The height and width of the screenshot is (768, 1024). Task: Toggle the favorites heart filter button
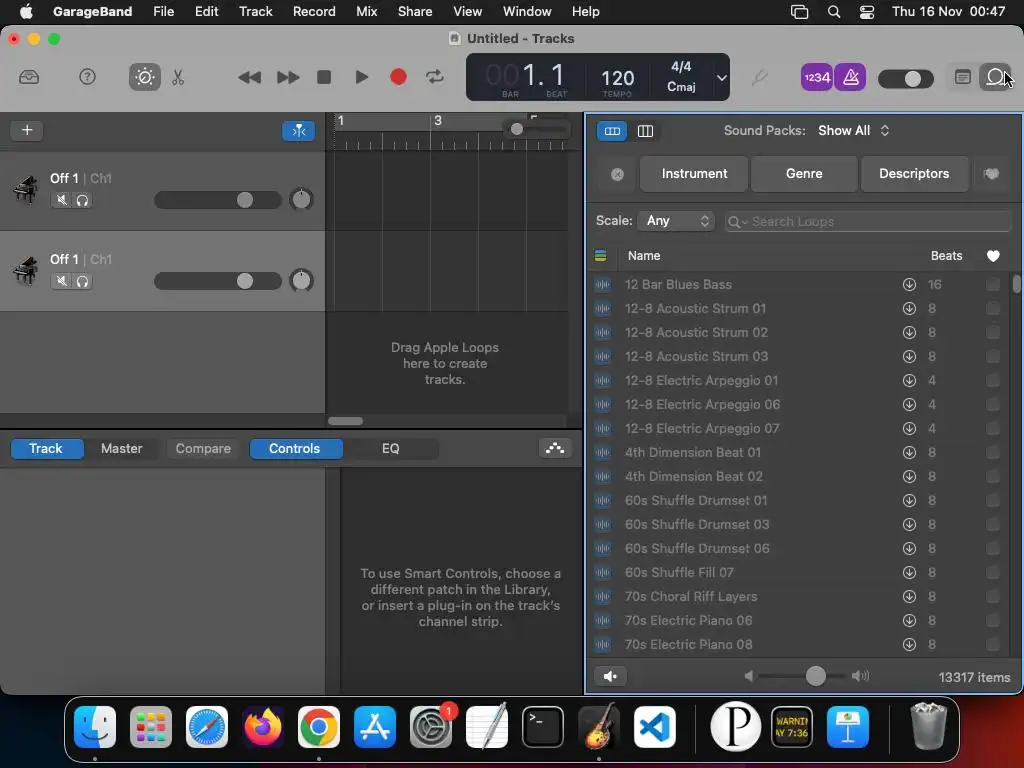pos(991,174)
